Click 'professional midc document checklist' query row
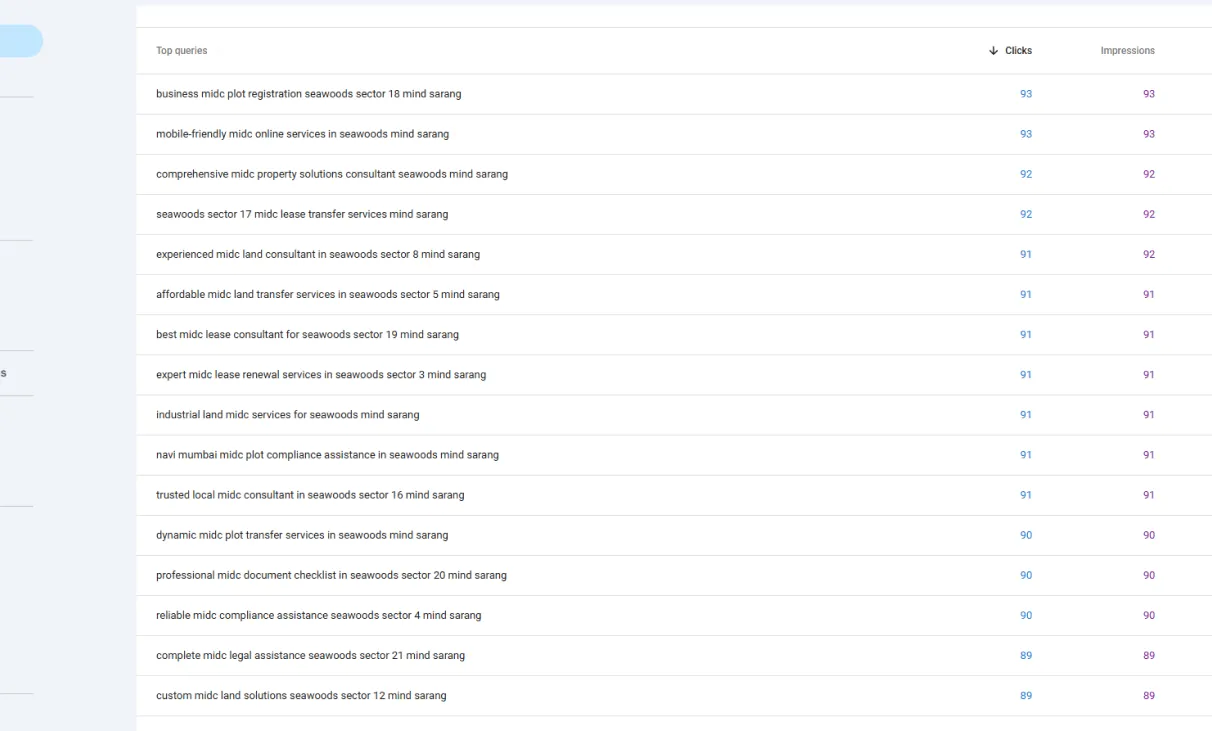The width and height of the screenshot is (1212, 731). pyautogui.click(x=331, y=575)
